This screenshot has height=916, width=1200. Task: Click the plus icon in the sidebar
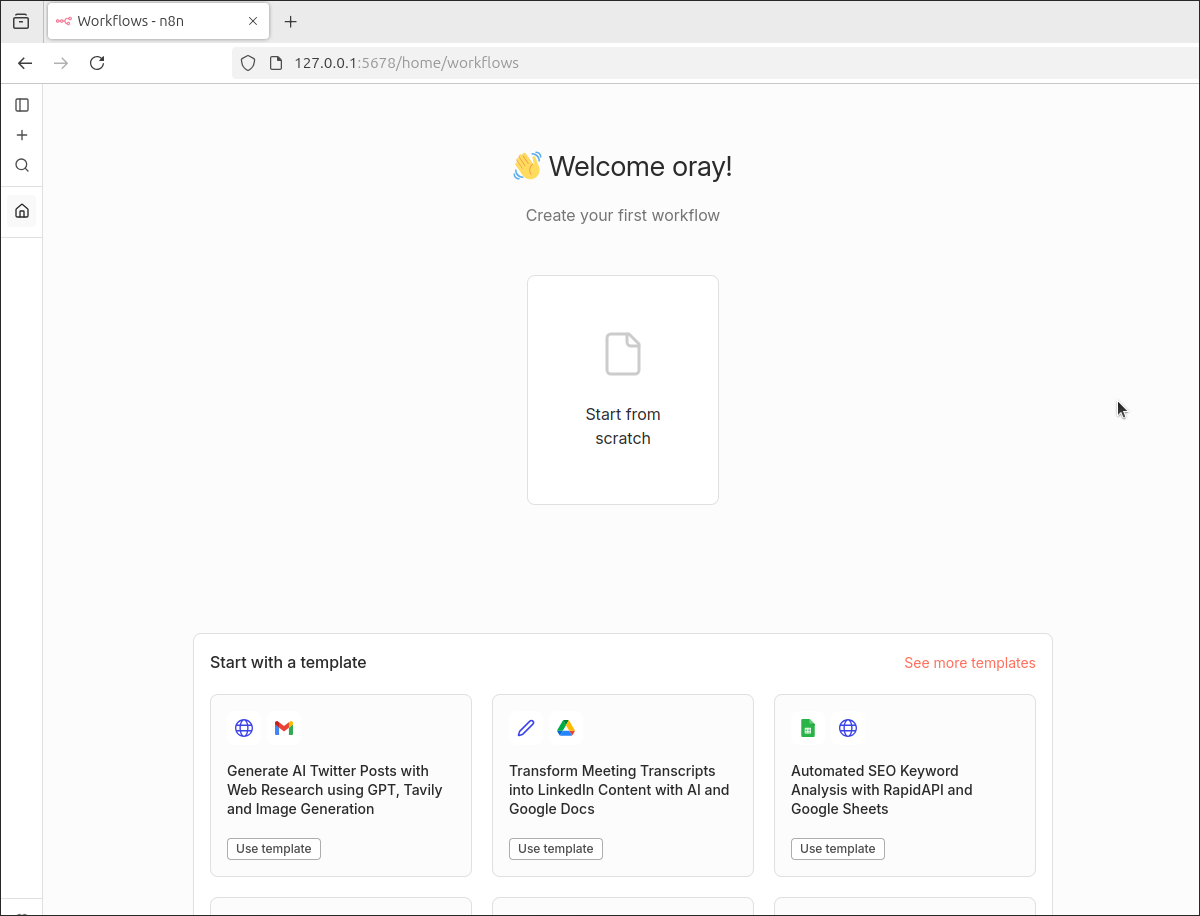[x=22, y=135]
